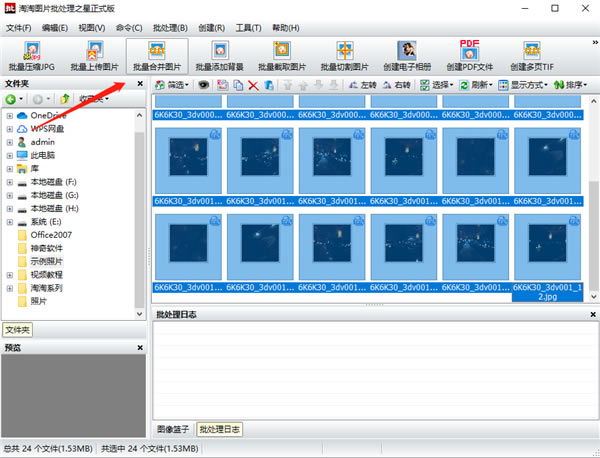Open the Office2007 folder
The image size is (600, 458).
coord(51,235)
